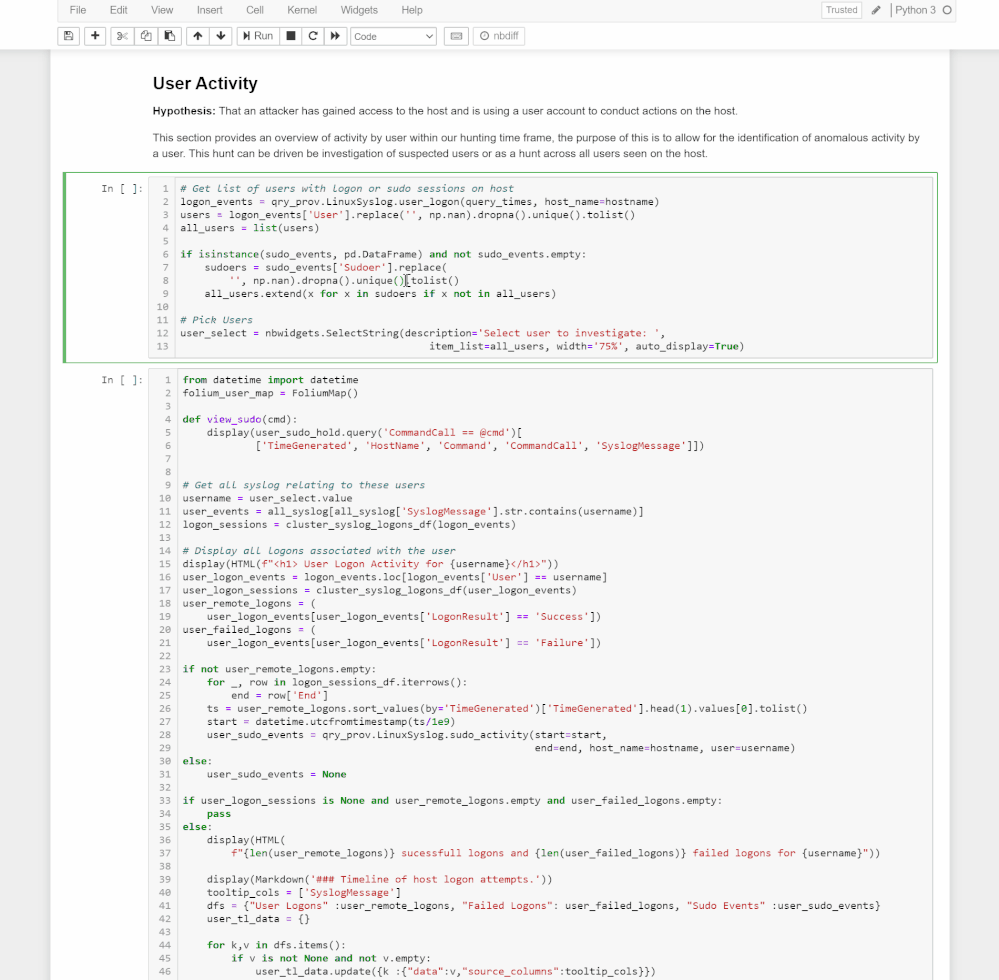
Task: Paste cells below icon
Action: coord(169,36)
